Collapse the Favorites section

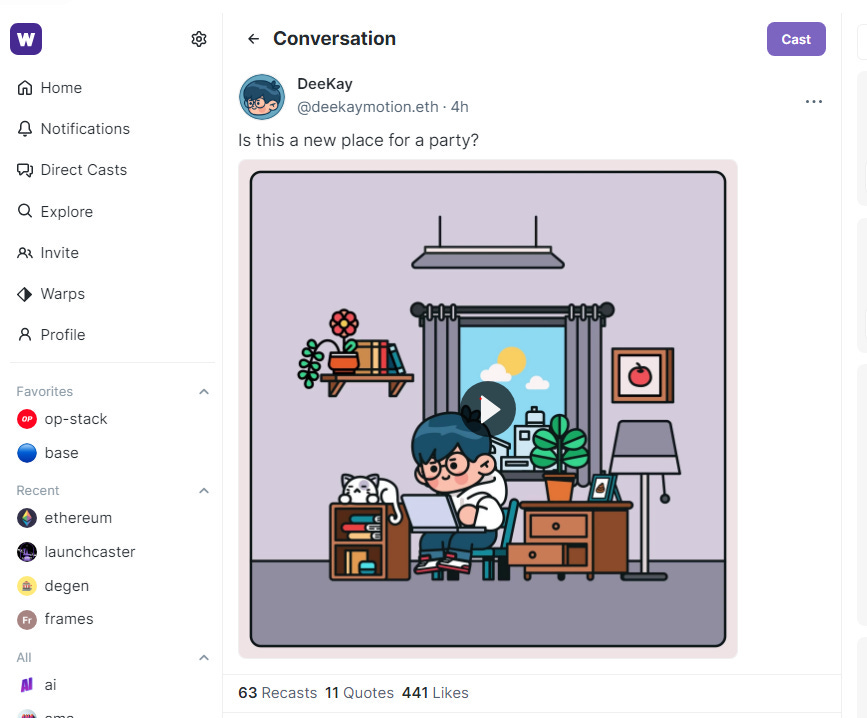204,391
